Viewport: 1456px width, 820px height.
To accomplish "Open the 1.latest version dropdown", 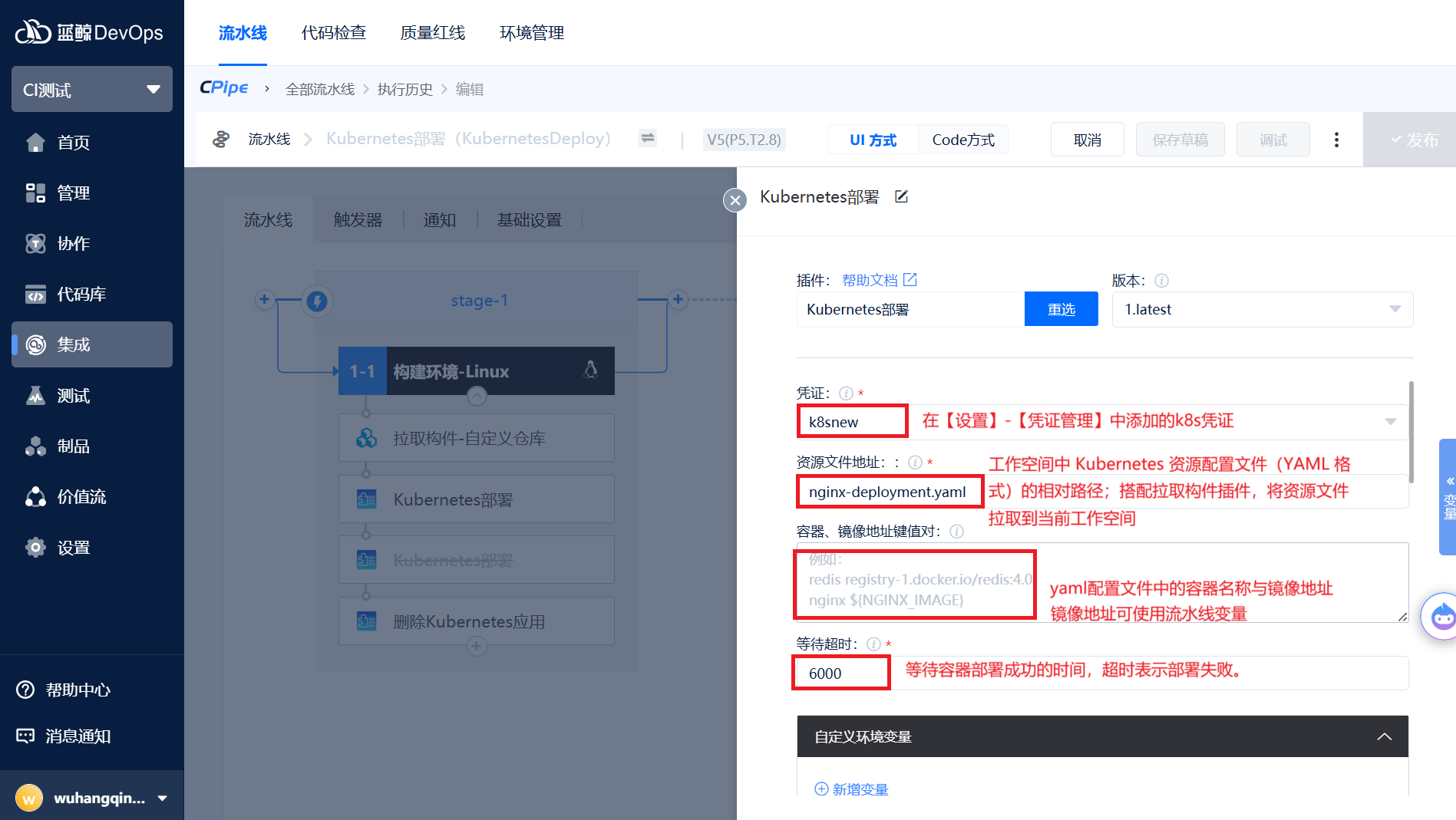I will click(1261, 310).
